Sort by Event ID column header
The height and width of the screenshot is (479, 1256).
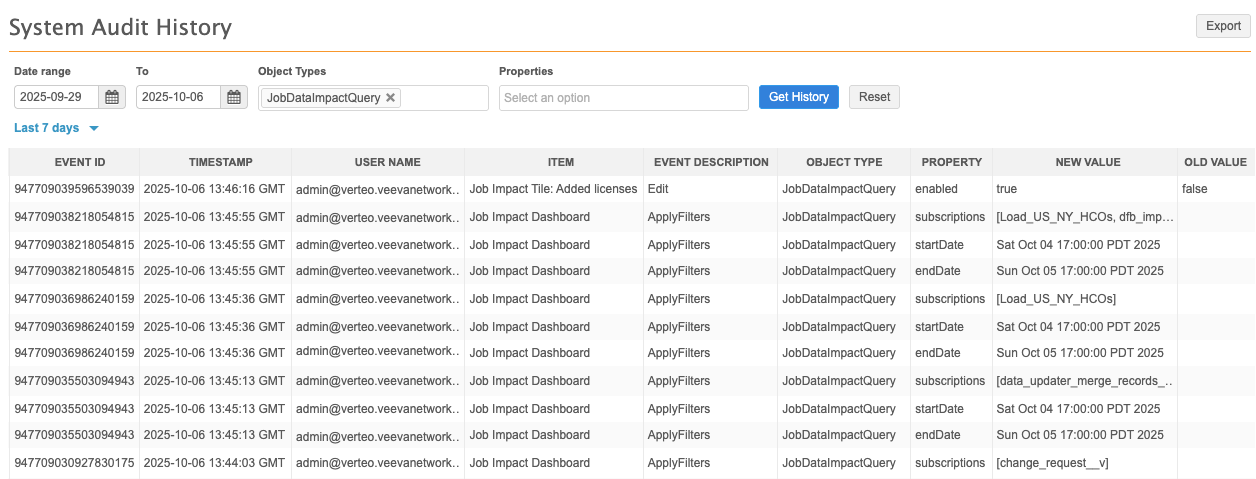pyautogui.click(x=74, y=162)
